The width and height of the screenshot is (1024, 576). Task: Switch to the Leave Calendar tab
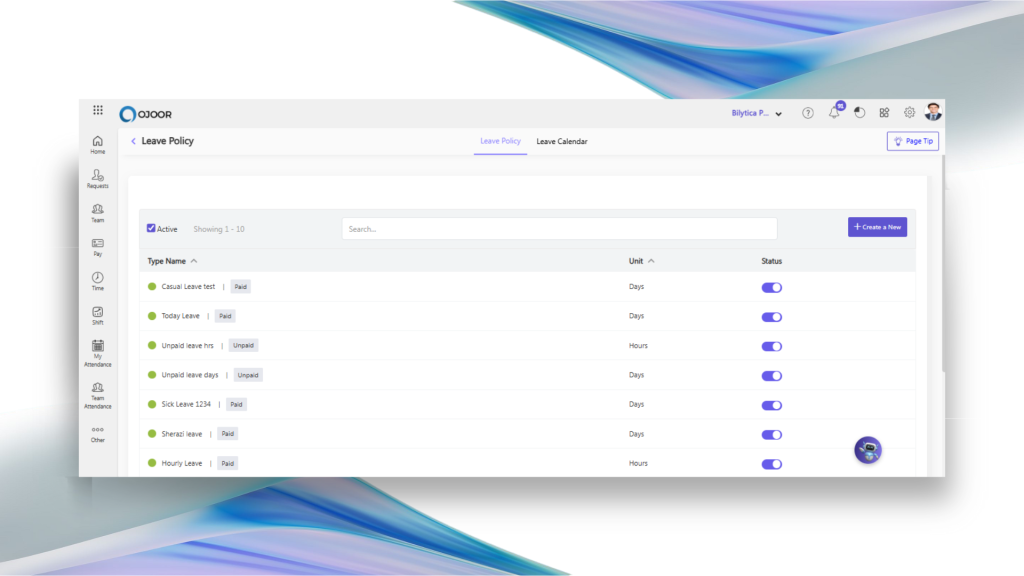[x=562, y=142]
